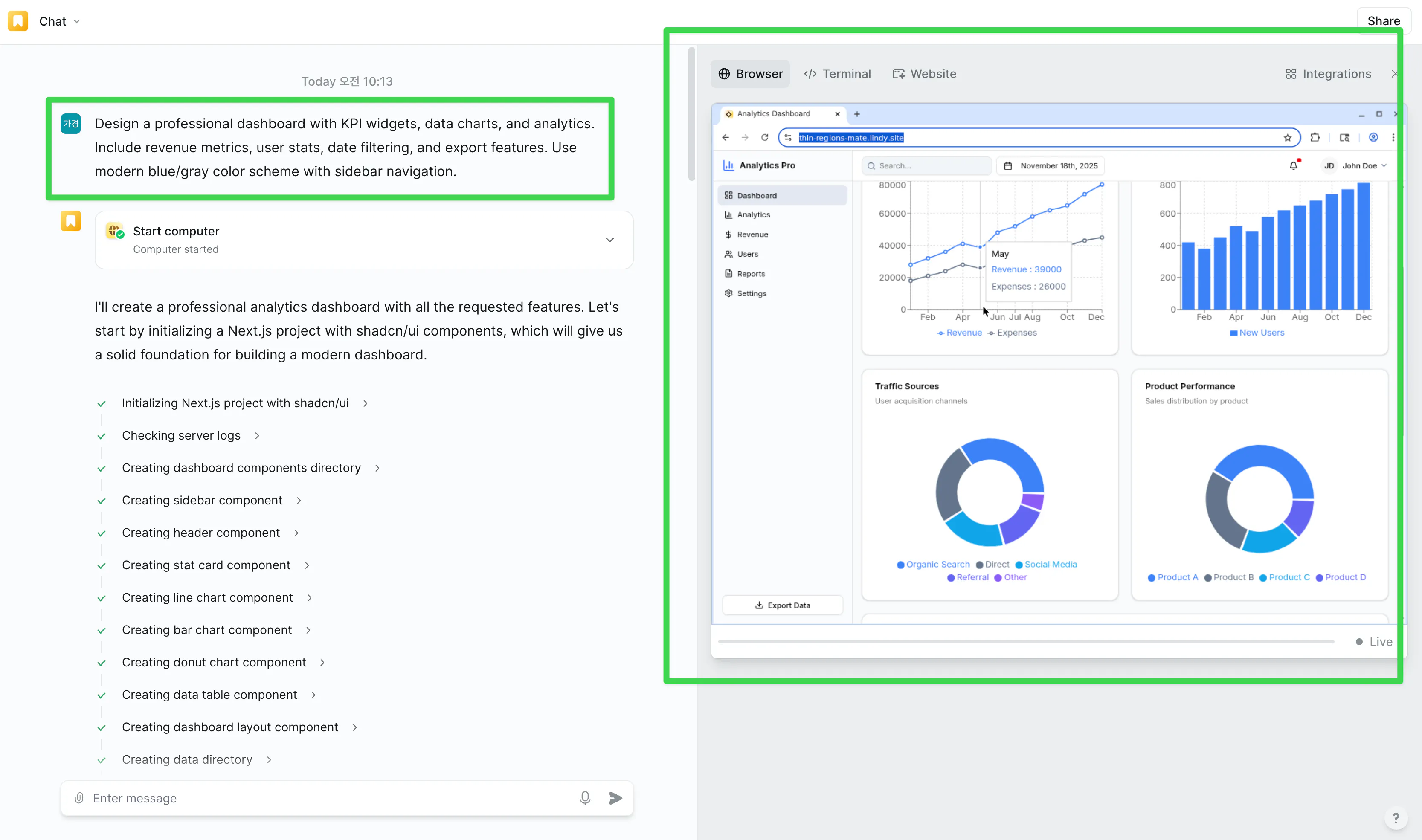Toggle the Expenses series in the chart legend
This screenshot has height=840, width=1422.
(x=1013, y=333)
